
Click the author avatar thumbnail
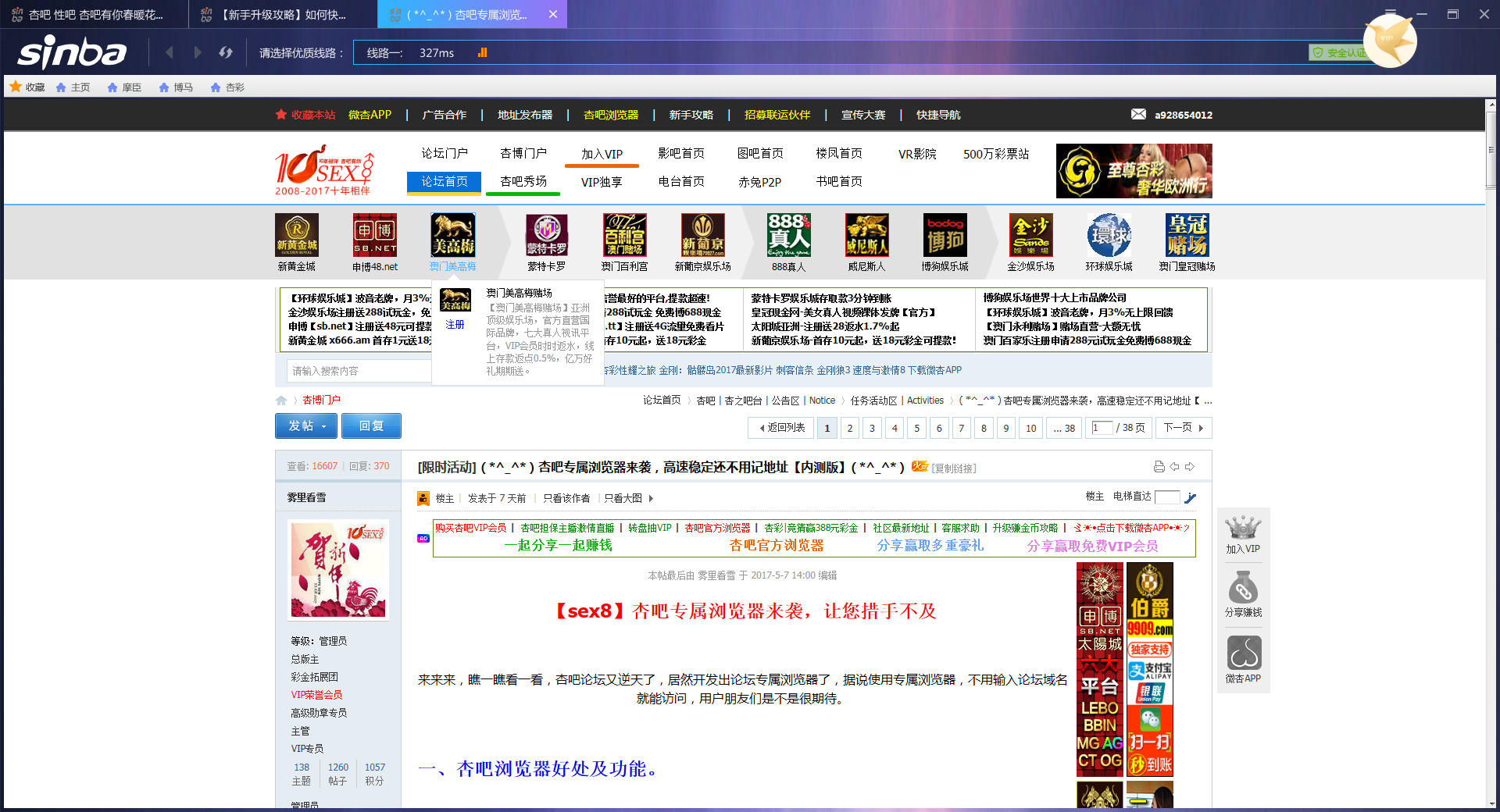(338, 570)
